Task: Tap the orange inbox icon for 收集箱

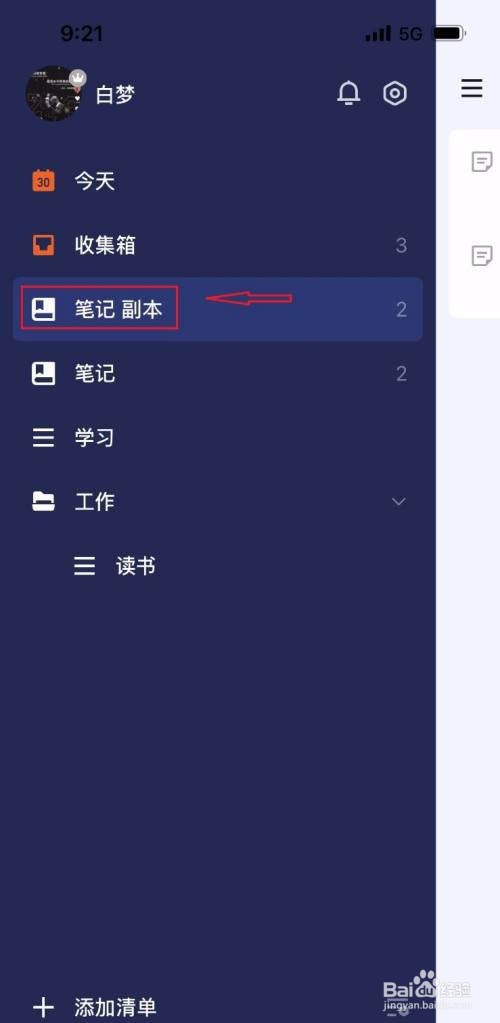Action: (44, 245)
